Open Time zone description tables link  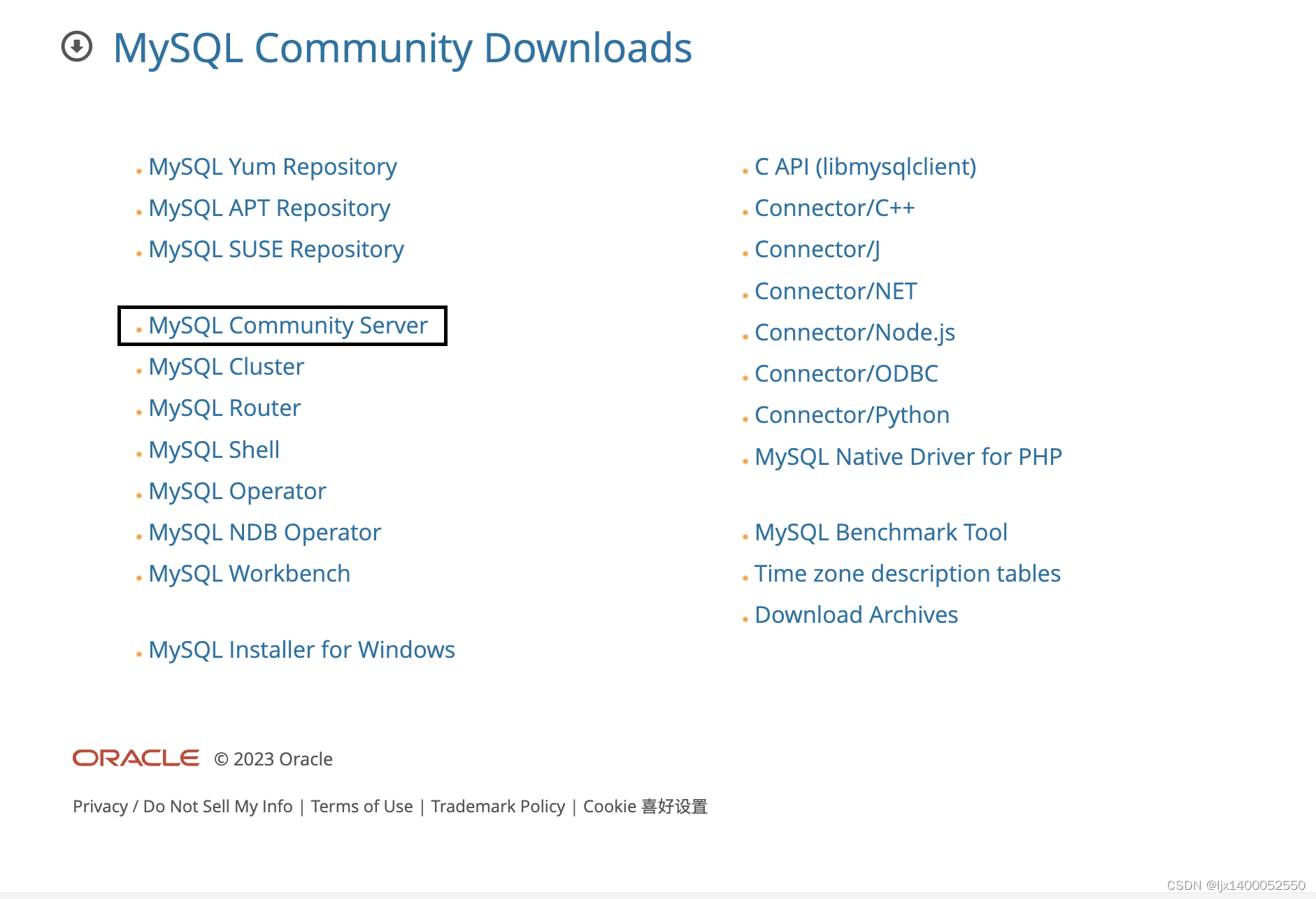[x=907, y=574]
